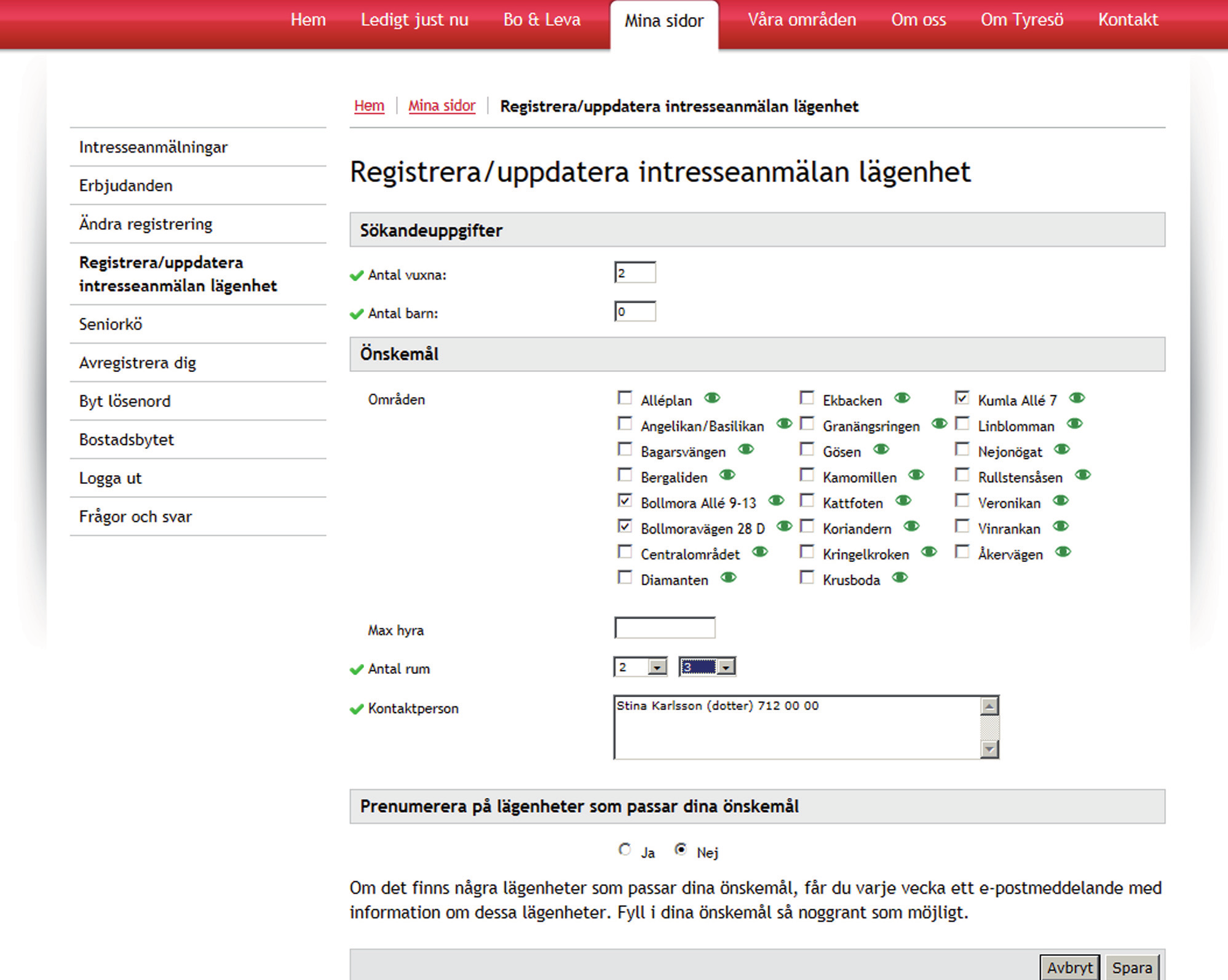The width and height of the screenshot is (1228, 980).
Task: Select the Nej radio button
Action: point(681,850)
